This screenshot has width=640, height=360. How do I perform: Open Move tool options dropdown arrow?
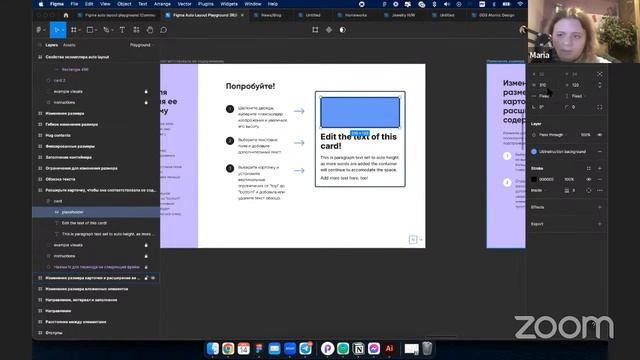(62, 30)
